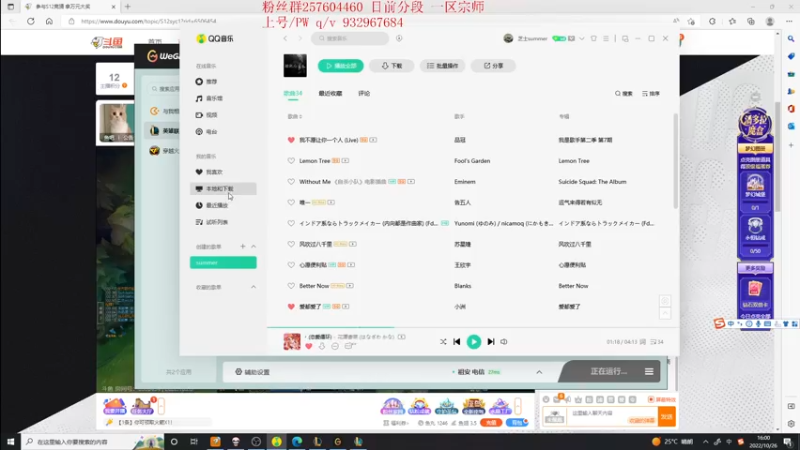Viewport: 800px width, 450px height.
Task: Open the MV icon for Without Me
Action: 411,182
